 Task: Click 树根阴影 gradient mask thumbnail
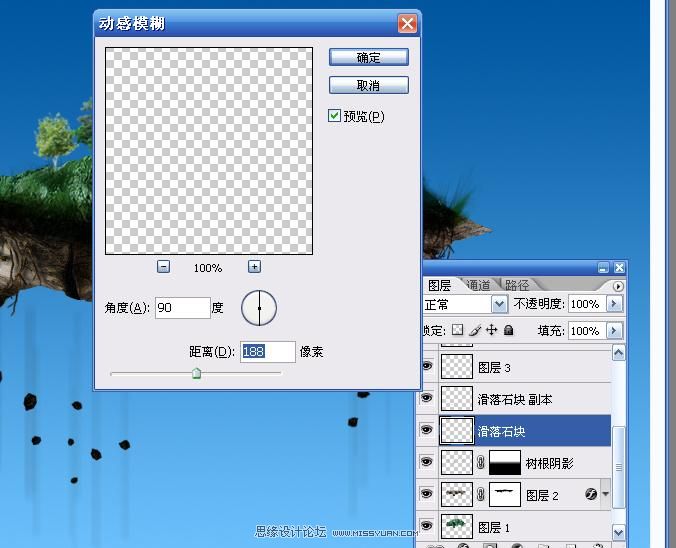(x=505, y=462)
